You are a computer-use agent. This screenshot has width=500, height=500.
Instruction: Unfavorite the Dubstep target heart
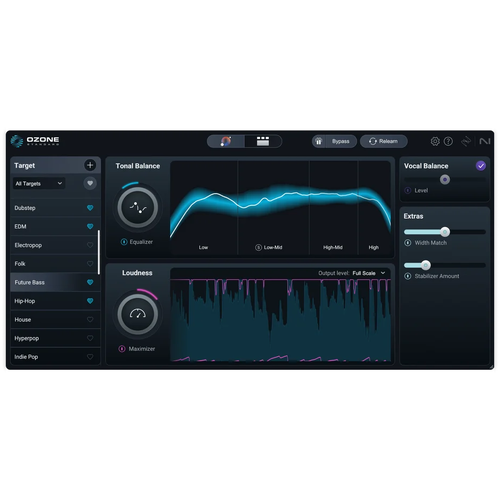point(90,208)
